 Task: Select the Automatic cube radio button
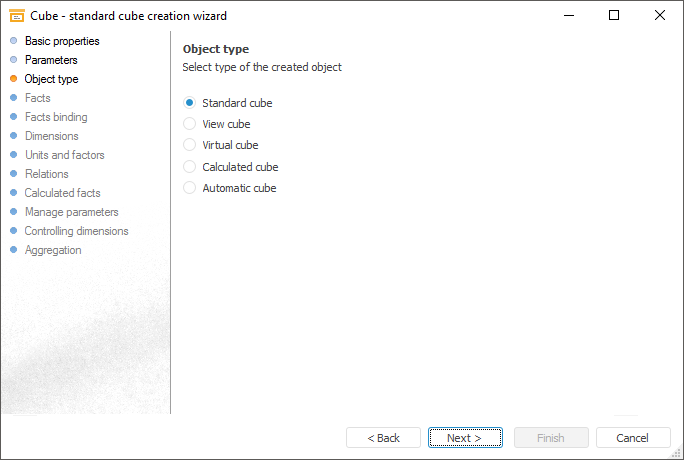coord(190,188)
